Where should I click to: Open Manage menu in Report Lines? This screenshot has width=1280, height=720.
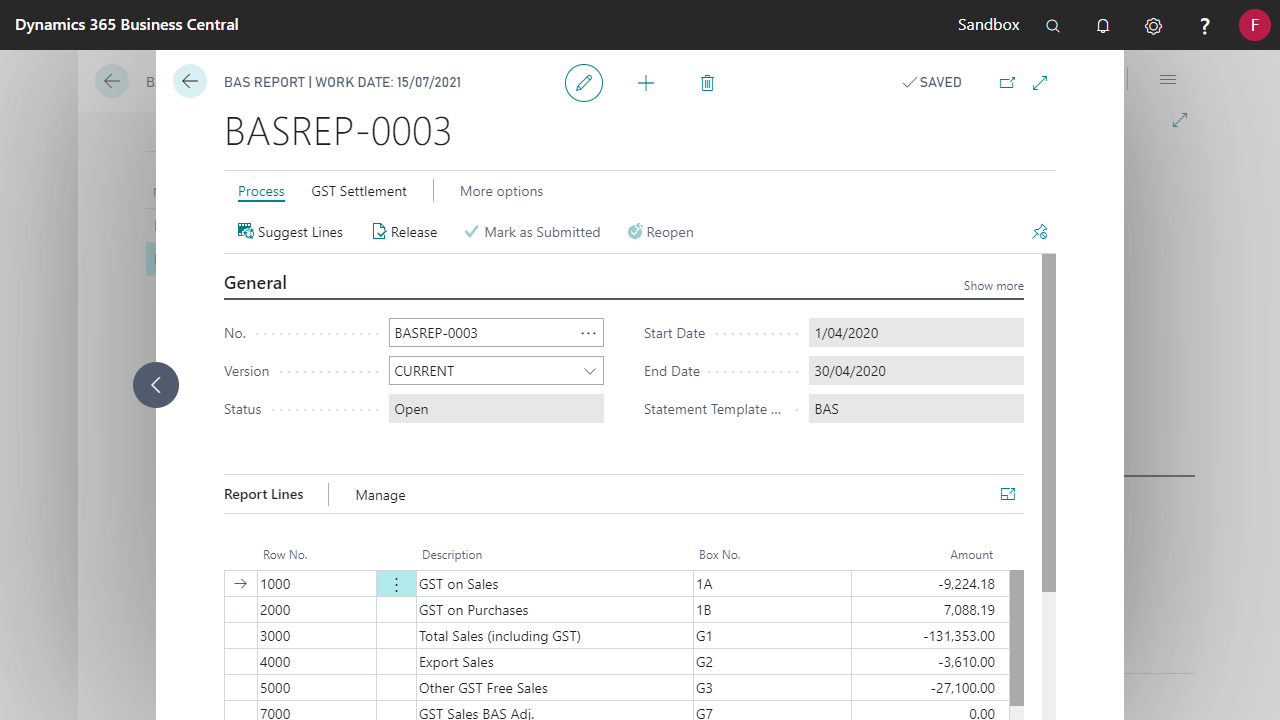[x=380, y=495]
